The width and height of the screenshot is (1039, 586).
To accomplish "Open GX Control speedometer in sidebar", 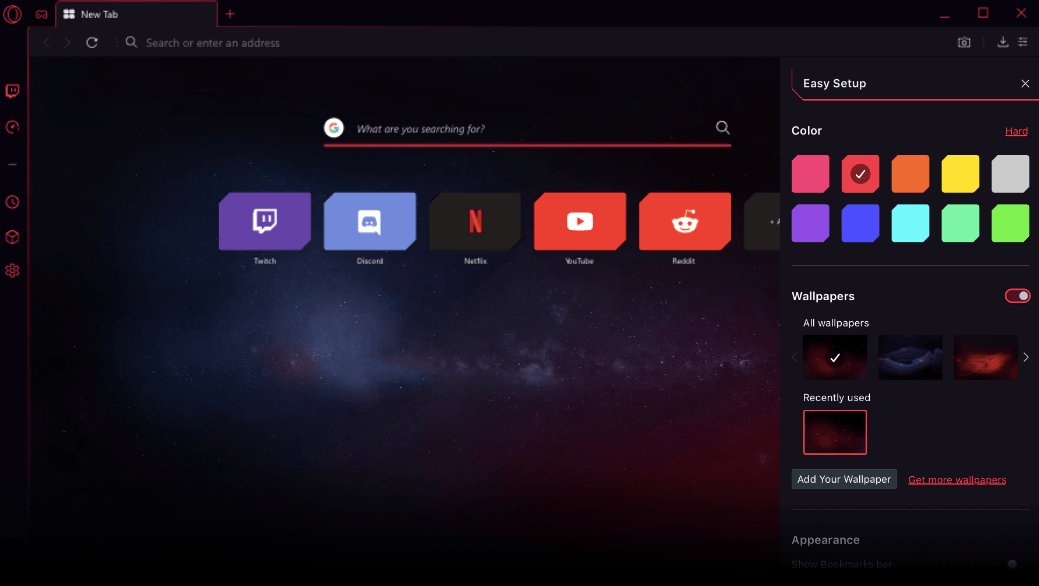I will pyautogui.click(x=13, y=127).
